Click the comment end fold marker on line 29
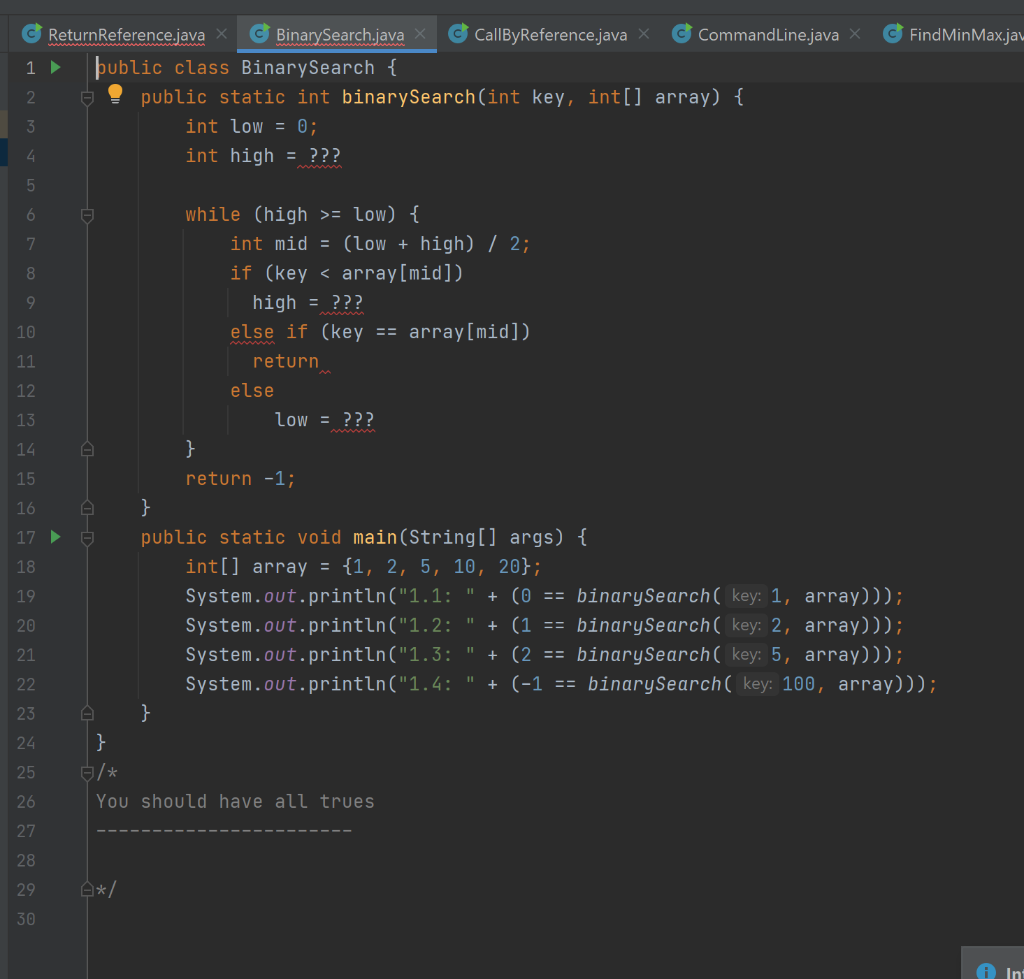1024x979 pixels. 87,890
